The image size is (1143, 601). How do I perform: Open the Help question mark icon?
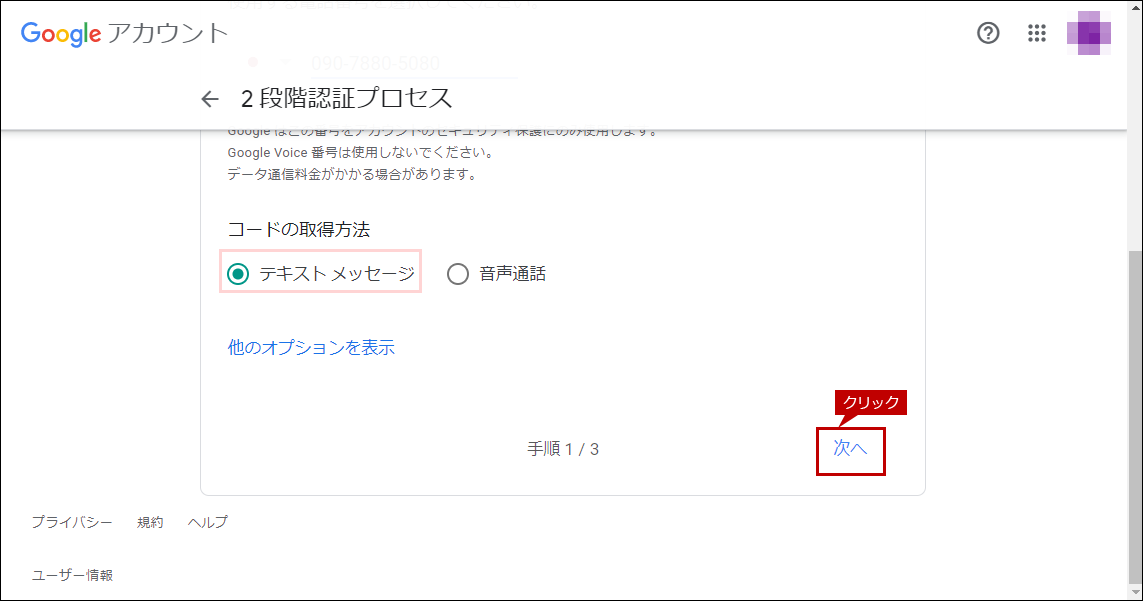click(x=988, y=33)
